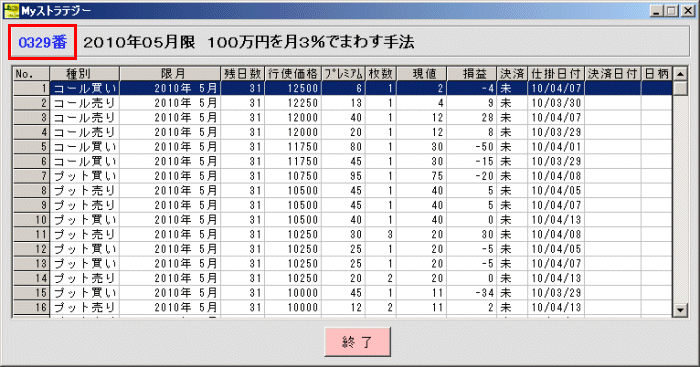Select row number 9 header

(x=31, y=205)
